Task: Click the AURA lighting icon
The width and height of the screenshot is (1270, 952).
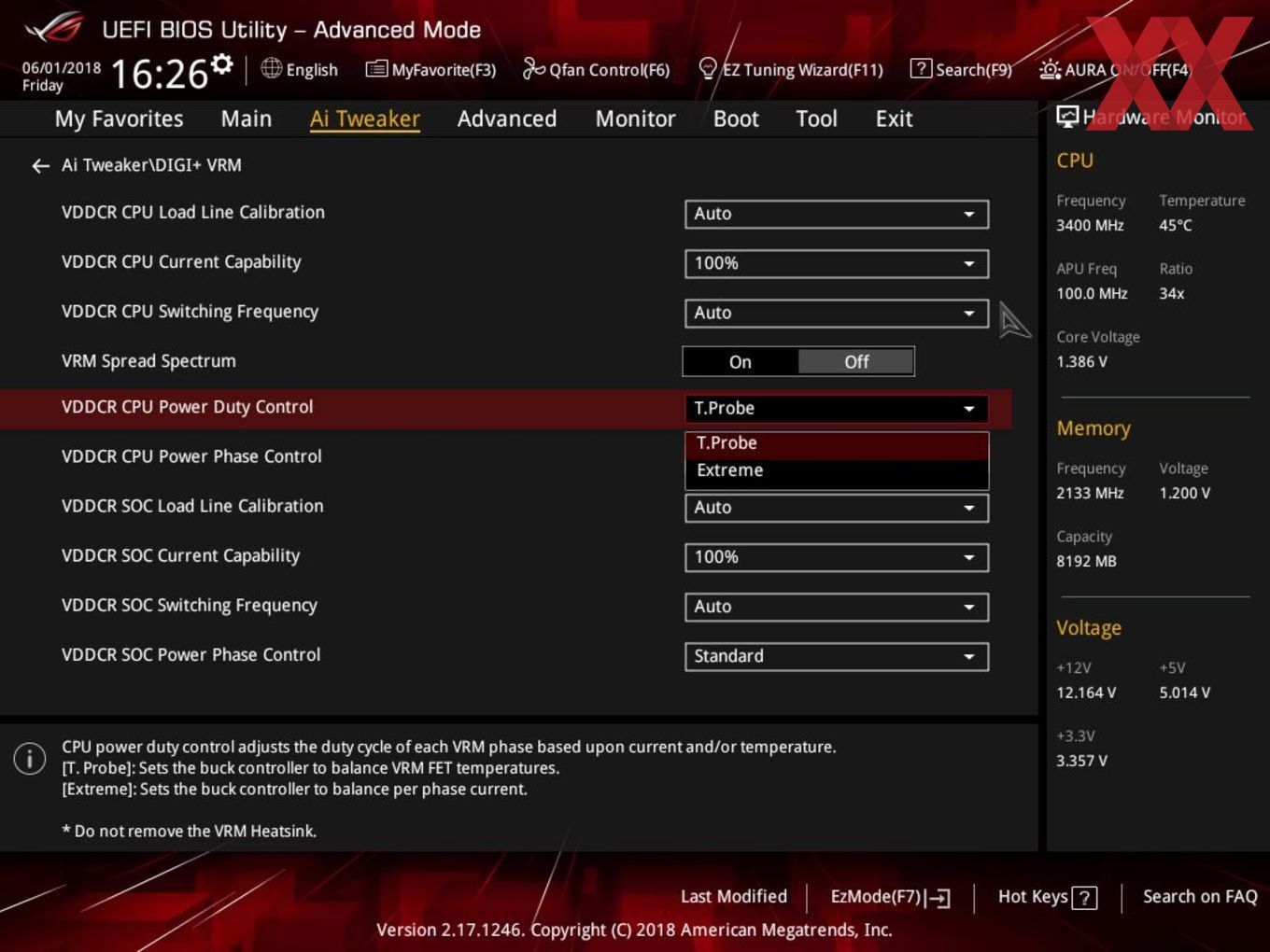Action: (1050, 69)
